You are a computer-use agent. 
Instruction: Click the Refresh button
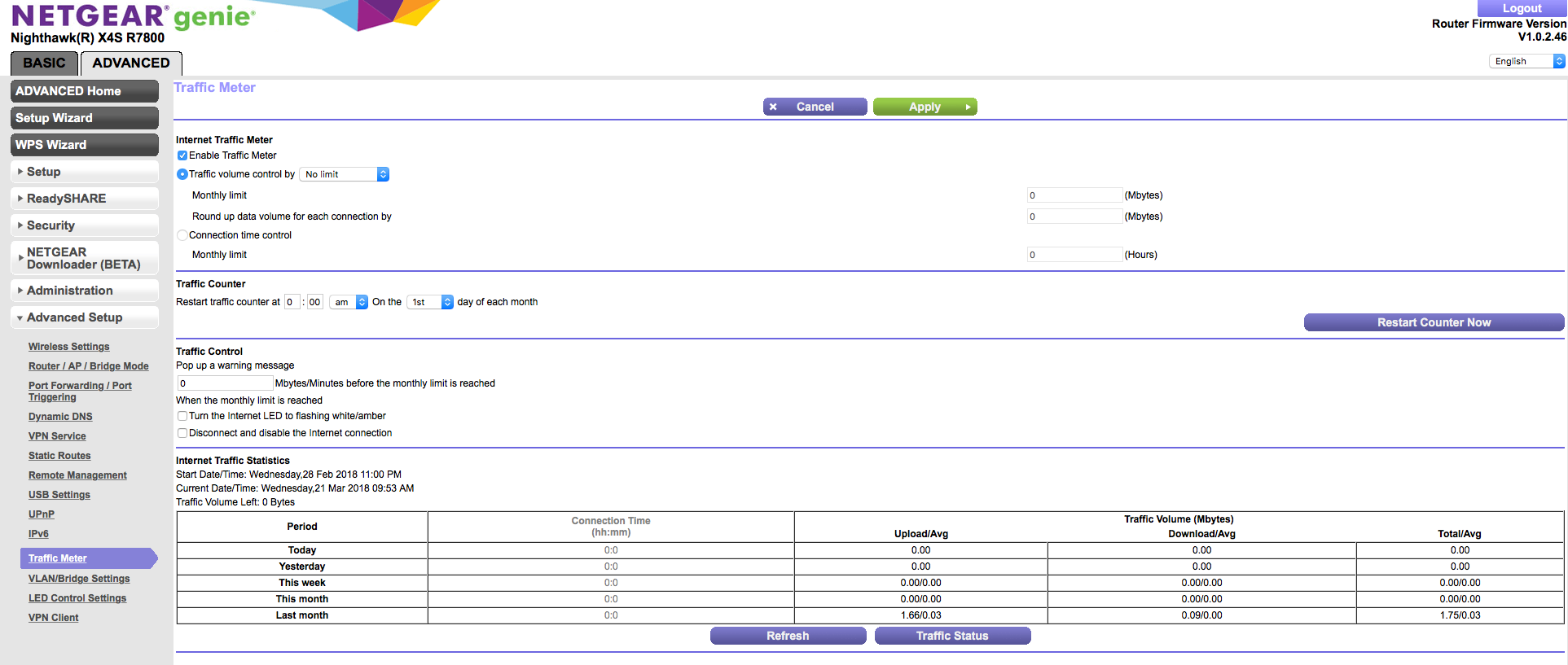(788, 636)
